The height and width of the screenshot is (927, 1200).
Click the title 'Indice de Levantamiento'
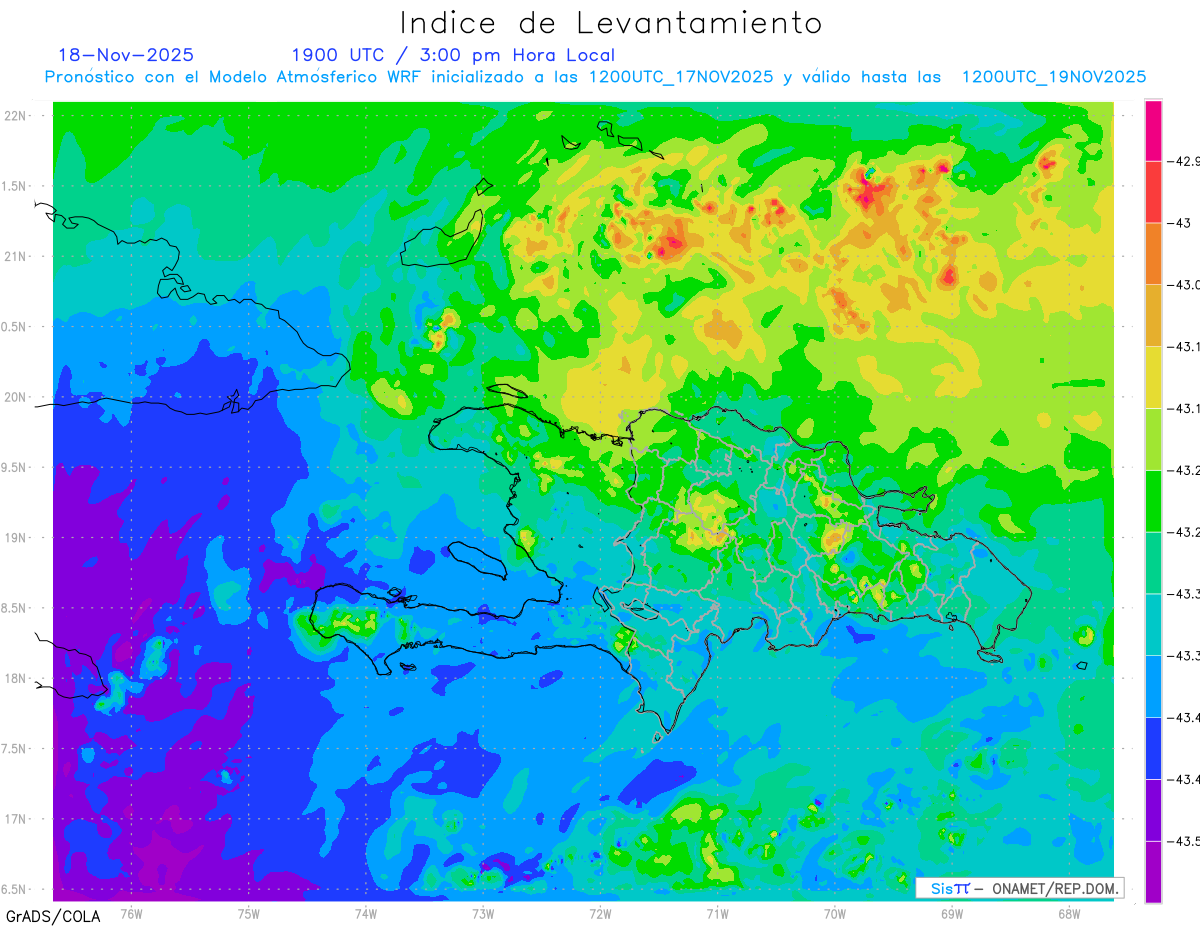611,22
